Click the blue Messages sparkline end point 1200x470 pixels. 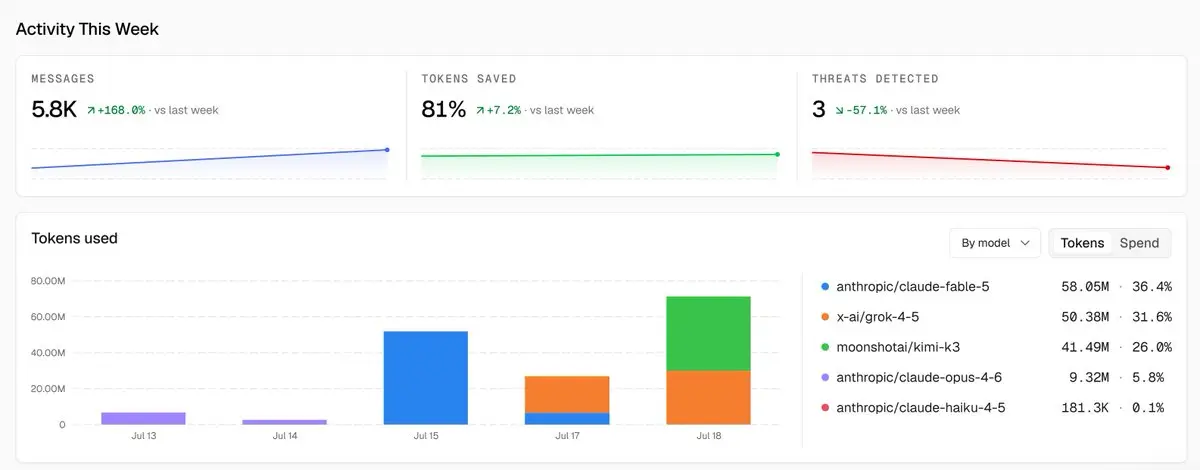point(387,150)
